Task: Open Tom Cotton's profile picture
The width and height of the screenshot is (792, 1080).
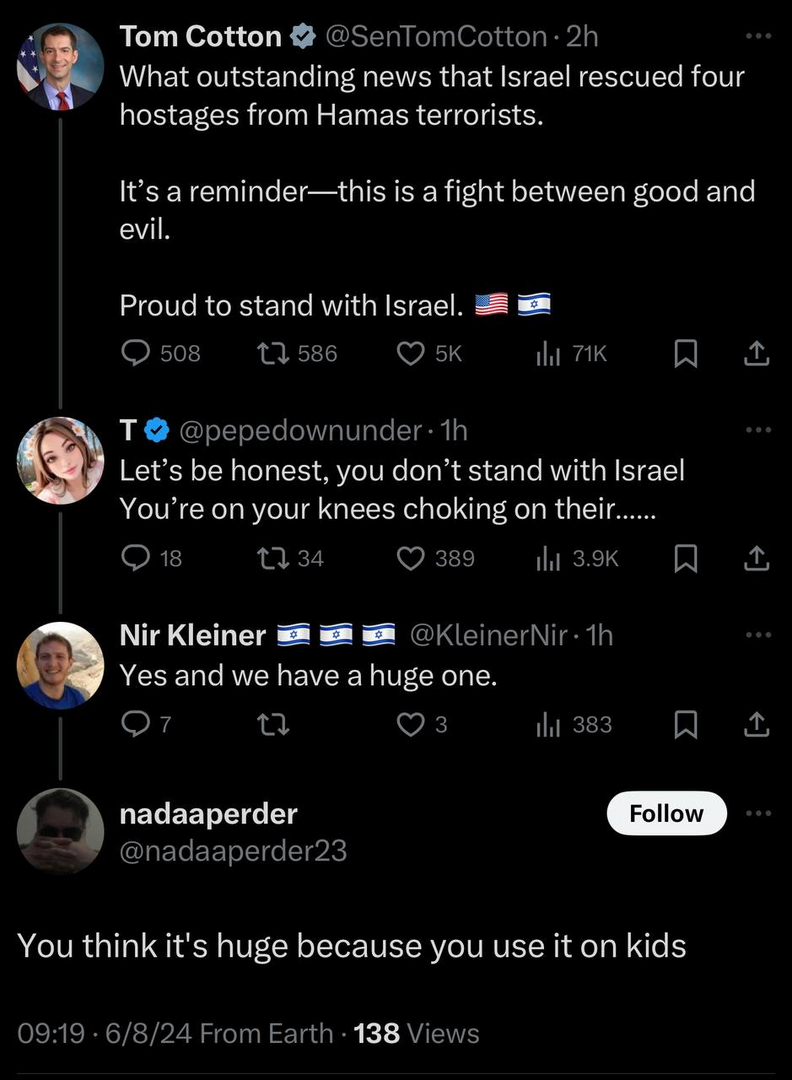Action: coord(60,67)
